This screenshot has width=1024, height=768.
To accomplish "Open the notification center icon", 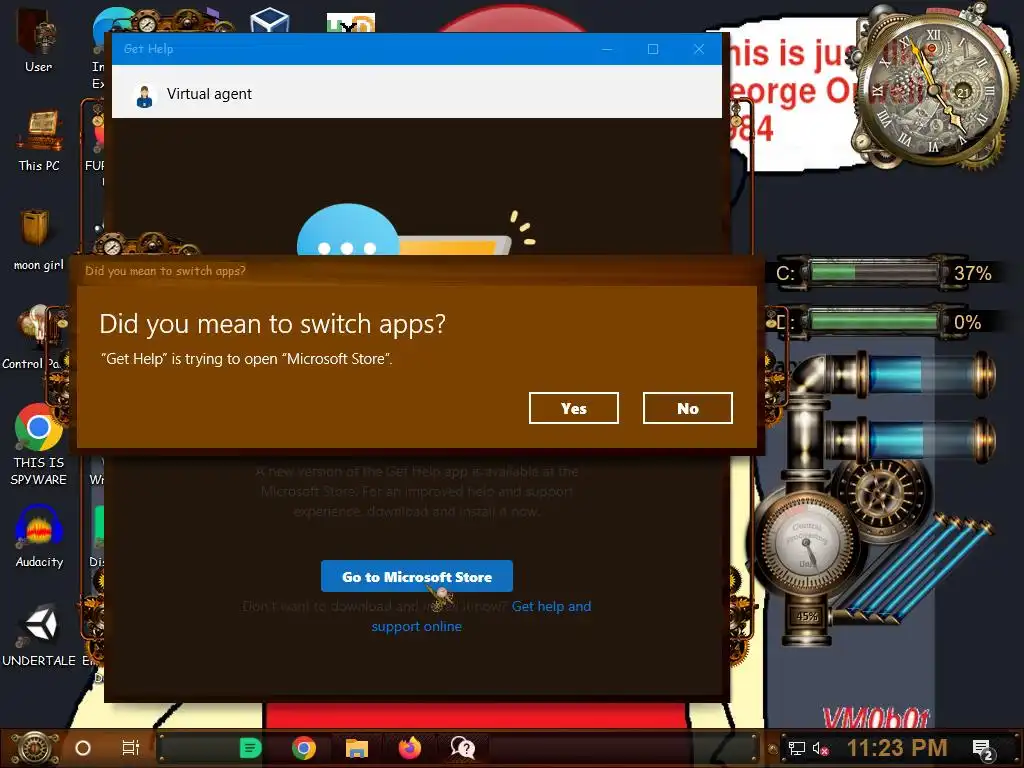I will pos(983,749).
